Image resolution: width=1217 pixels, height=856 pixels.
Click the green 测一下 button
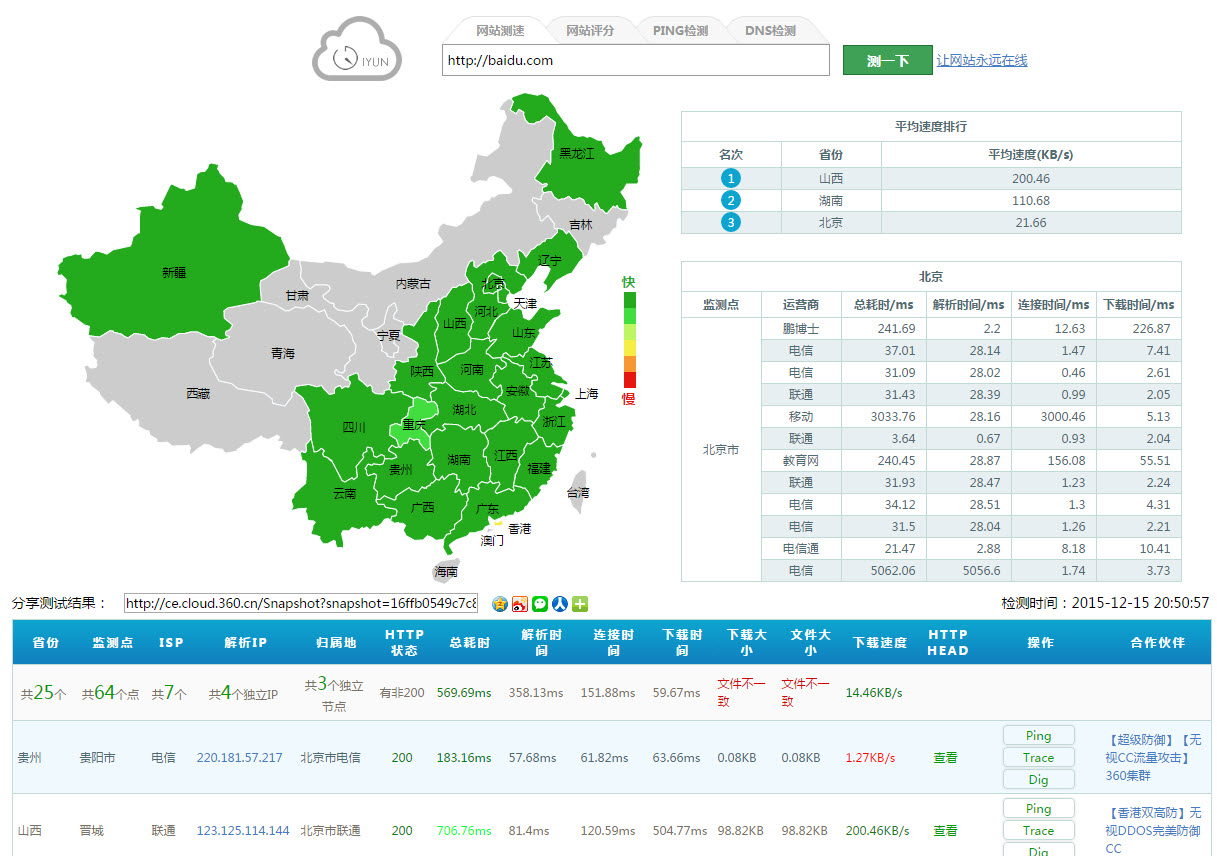(887, 60)
